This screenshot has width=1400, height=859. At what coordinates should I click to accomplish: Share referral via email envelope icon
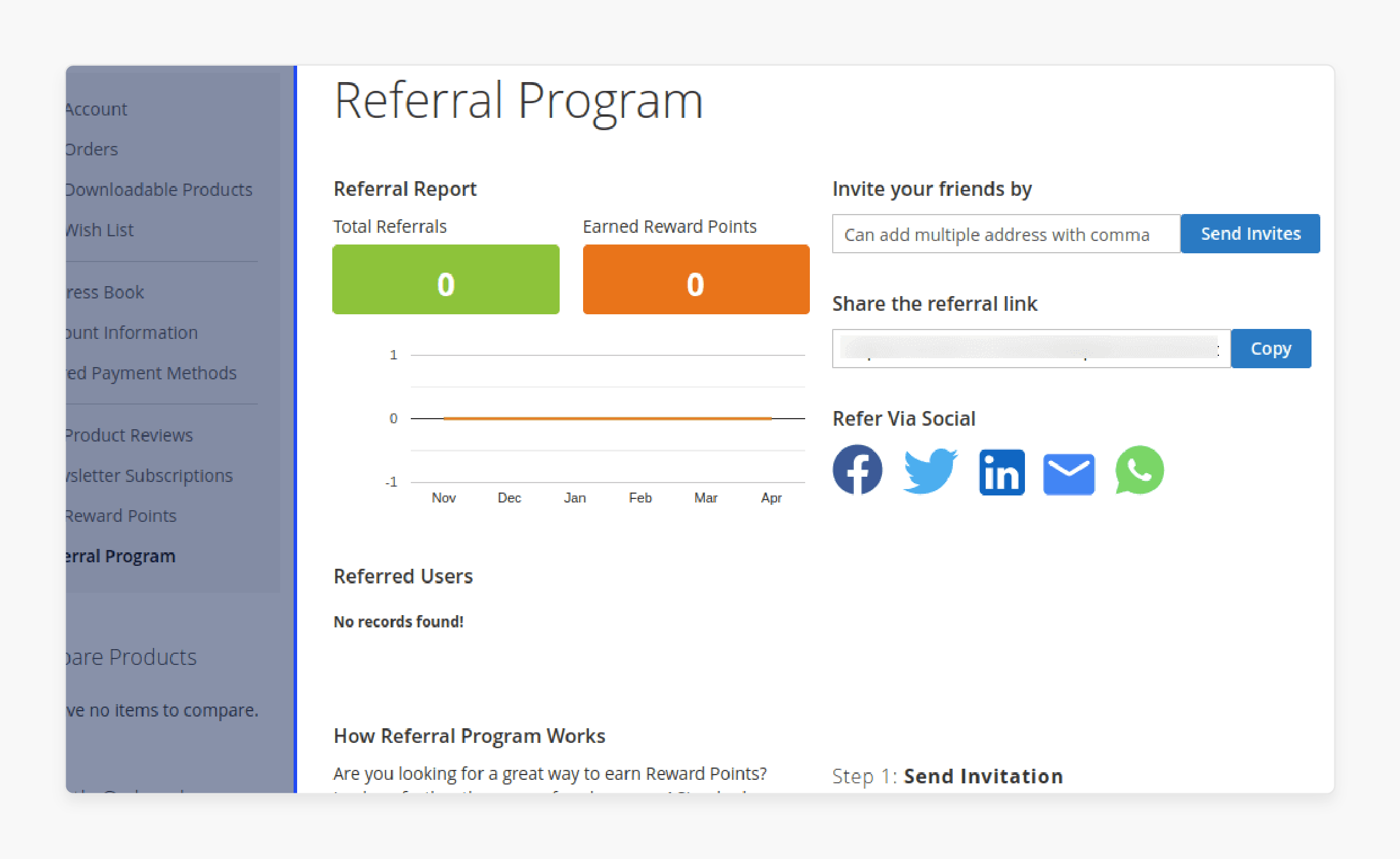[x=1069, y=474]
